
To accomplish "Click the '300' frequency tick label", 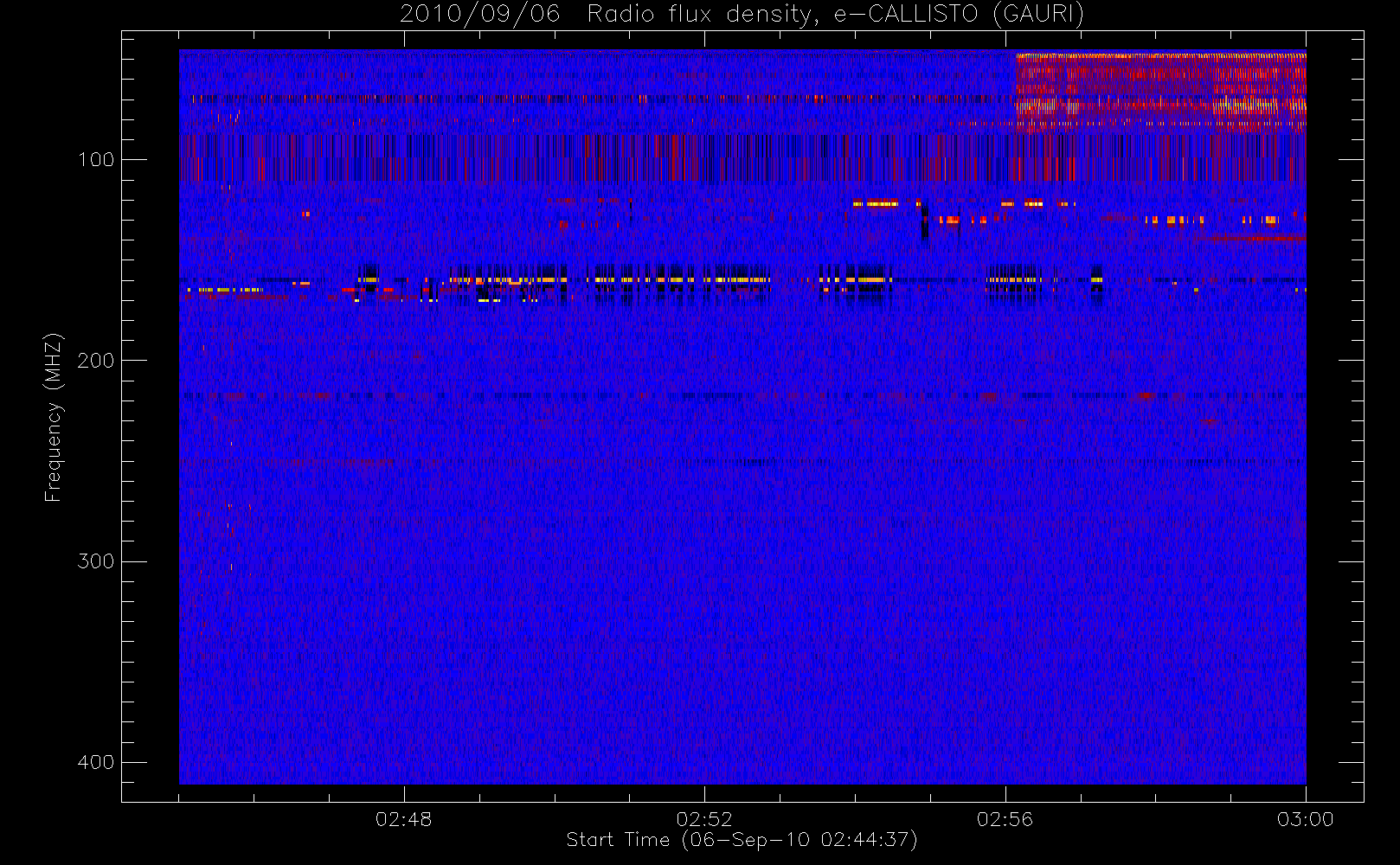I will 96,561.
